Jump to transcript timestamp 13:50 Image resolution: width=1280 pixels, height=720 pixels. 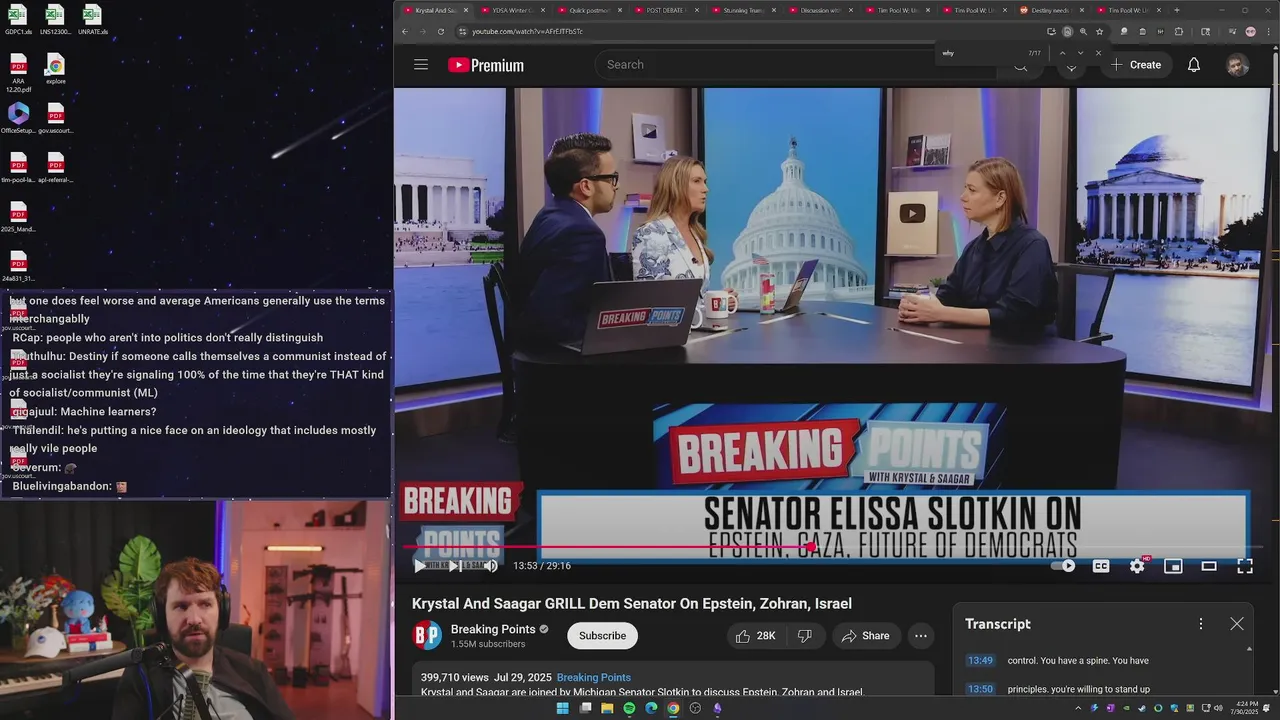[x=980, y=689]
